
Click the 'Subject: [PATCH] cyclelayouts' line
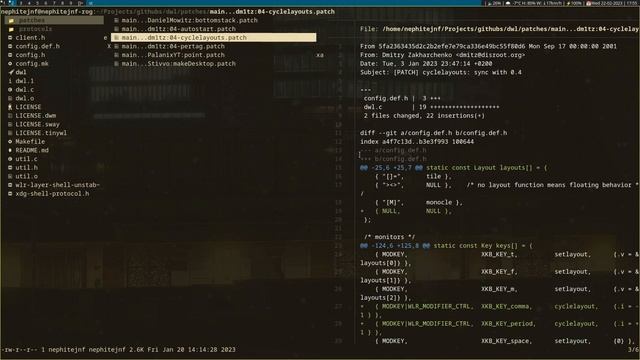(441, 72)
